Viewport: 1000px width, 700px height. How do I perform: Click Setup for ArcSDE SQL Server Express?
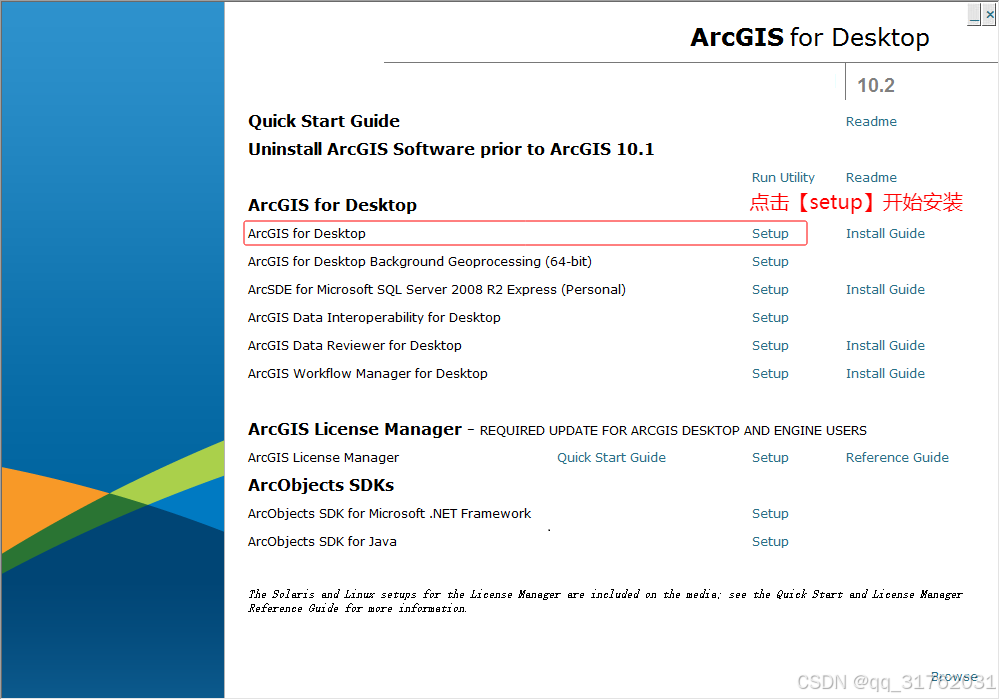coord(770,289)
